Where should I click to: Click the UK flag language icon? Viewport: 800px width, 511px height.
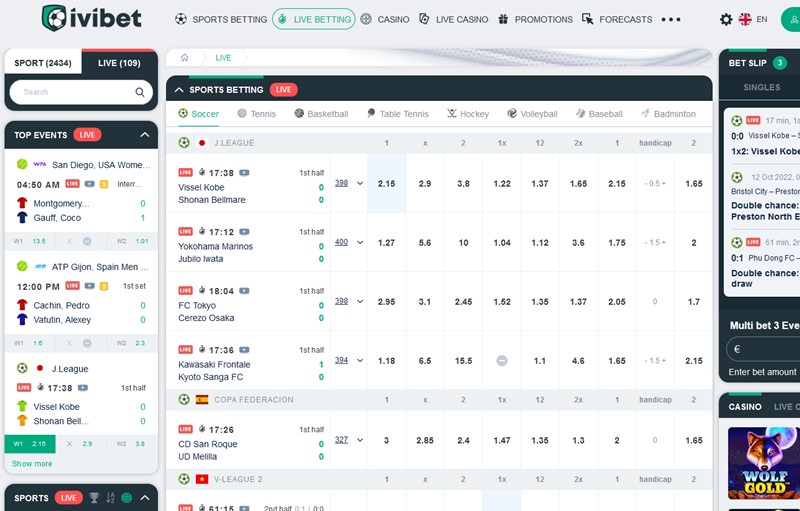coord(745,19)
